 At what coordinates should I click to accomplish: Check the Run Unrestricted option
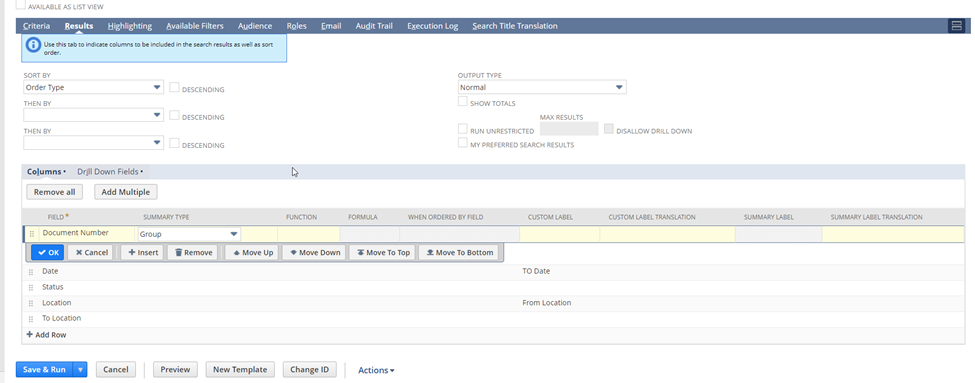click(463, 129)
